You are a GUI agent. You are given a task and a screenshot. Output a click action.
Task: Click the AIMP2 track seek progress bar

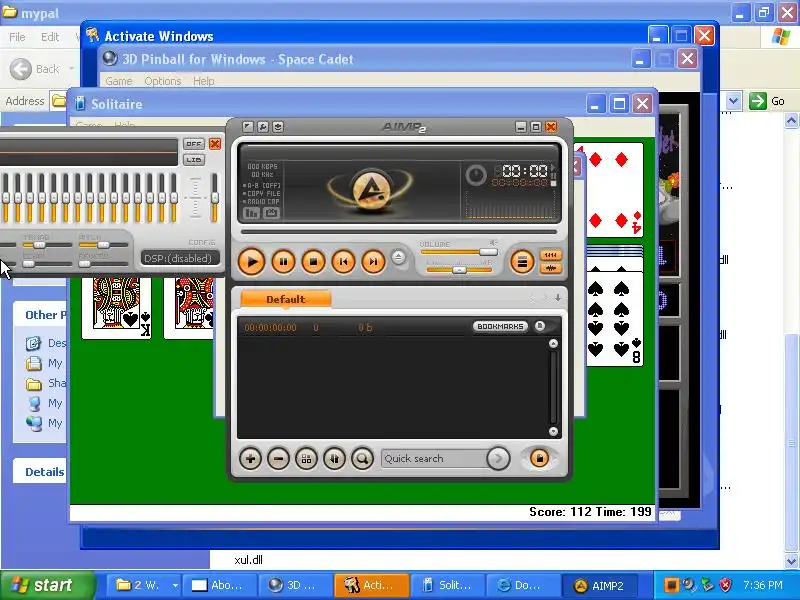tap(399, 232)
